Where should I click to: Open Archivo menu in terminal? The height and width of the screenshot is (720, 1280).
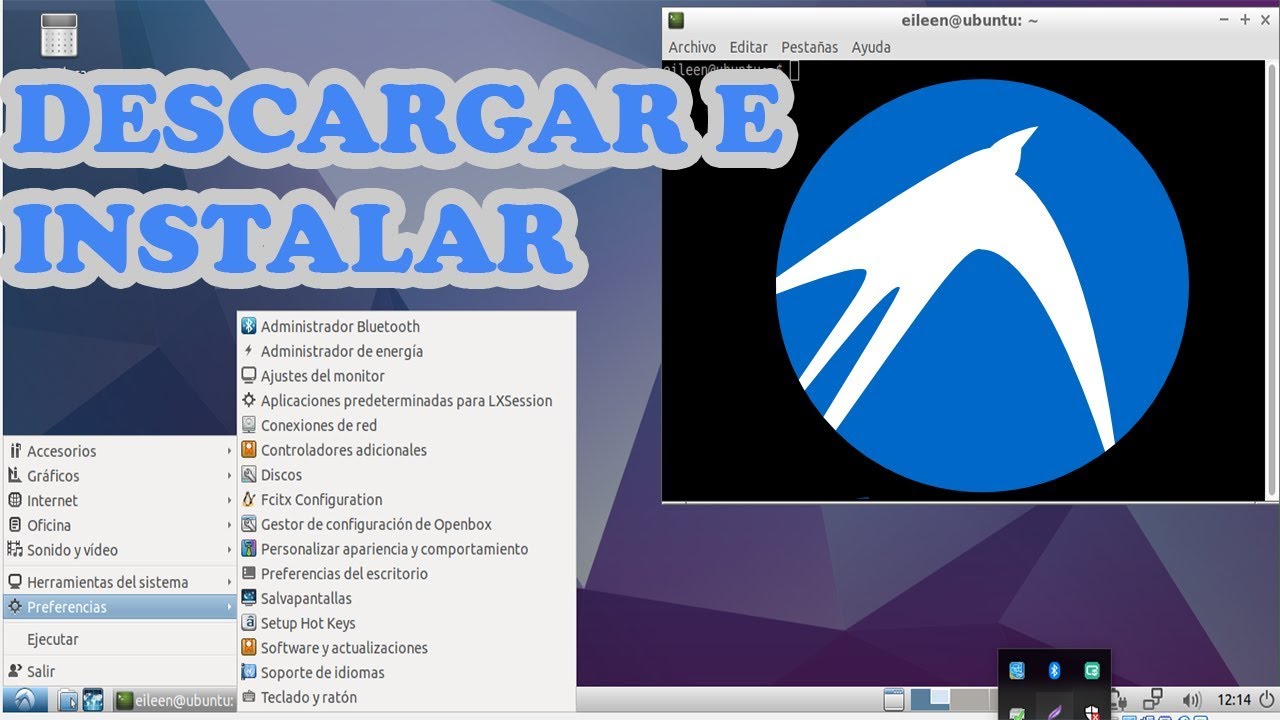click(692, 47)
